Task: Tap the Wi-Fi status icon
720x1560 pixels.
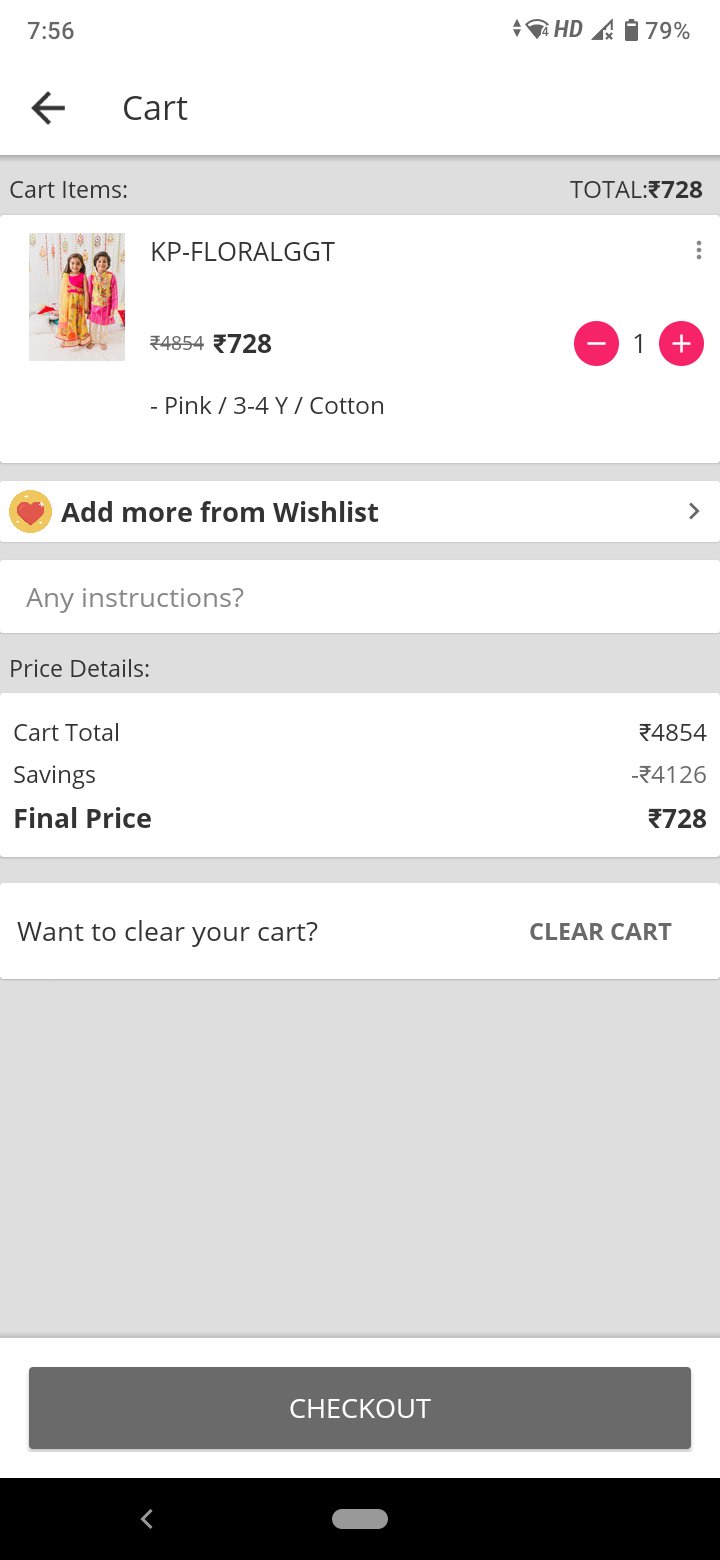Action: click(537, 30)
